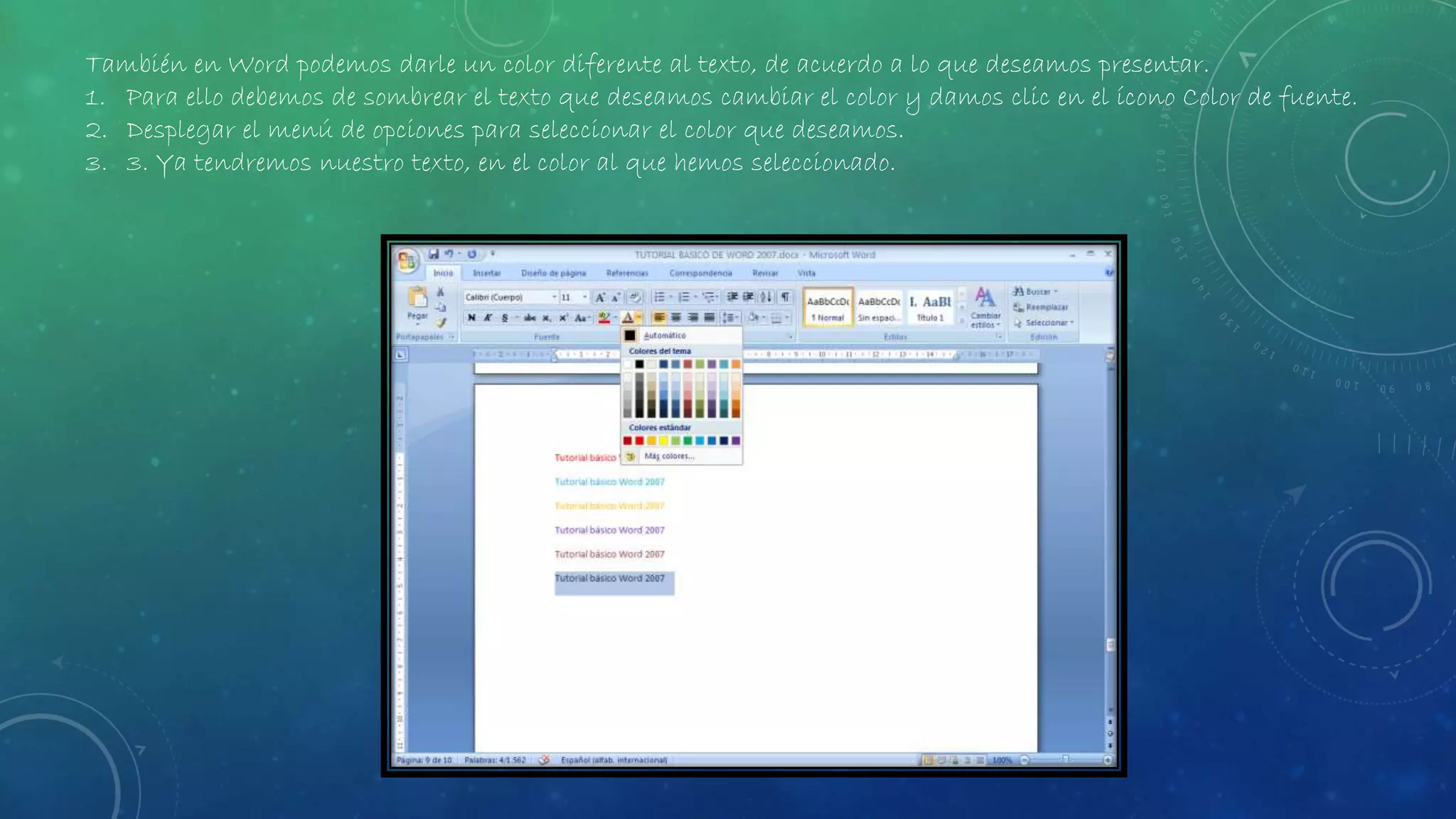This screenshot has height=819, width=1456.
Task: Click the zoom out minus button in the status bar
Action: coord(1024,760)
